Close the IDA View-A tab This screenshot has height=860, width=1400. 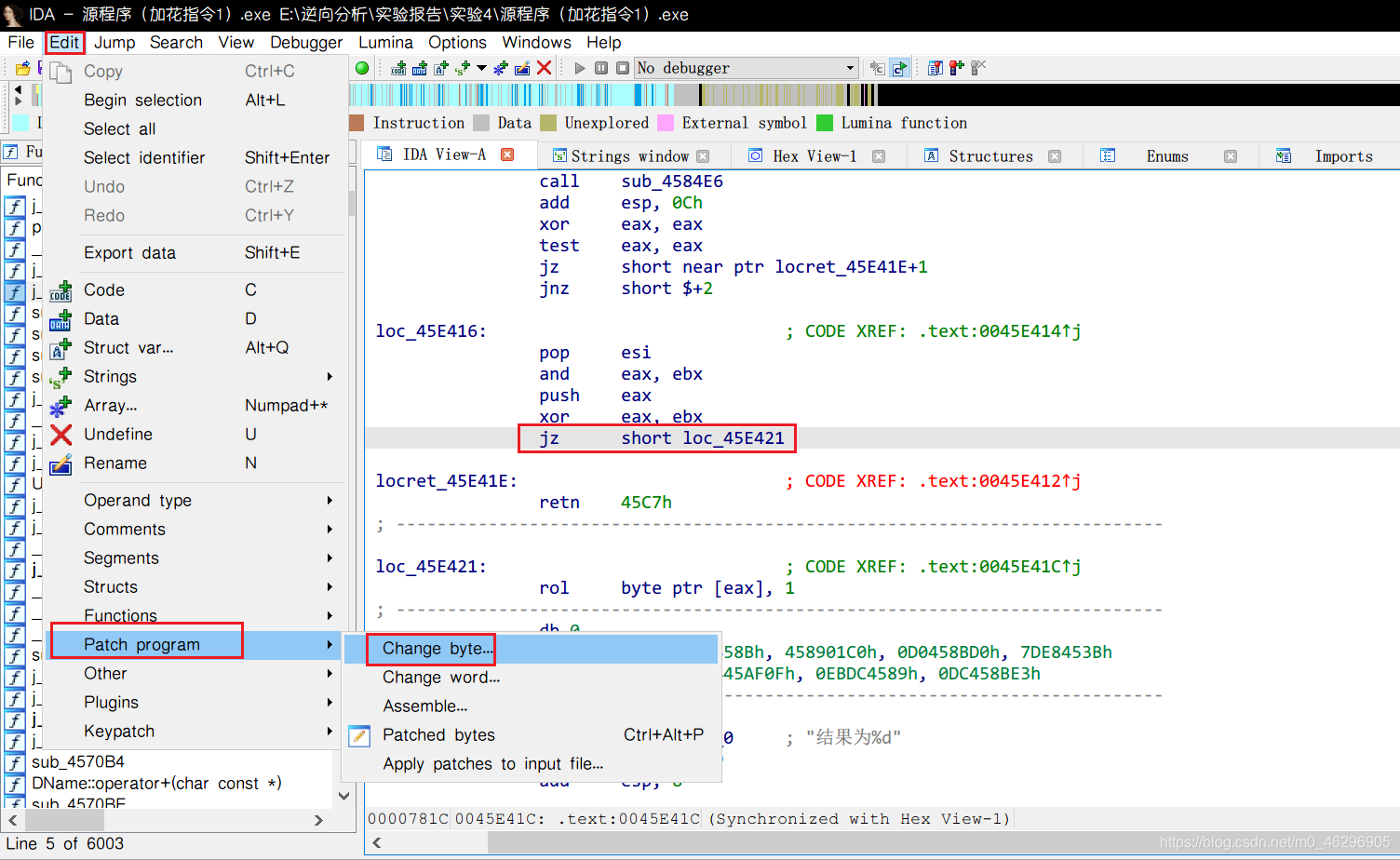click(507, 155)
